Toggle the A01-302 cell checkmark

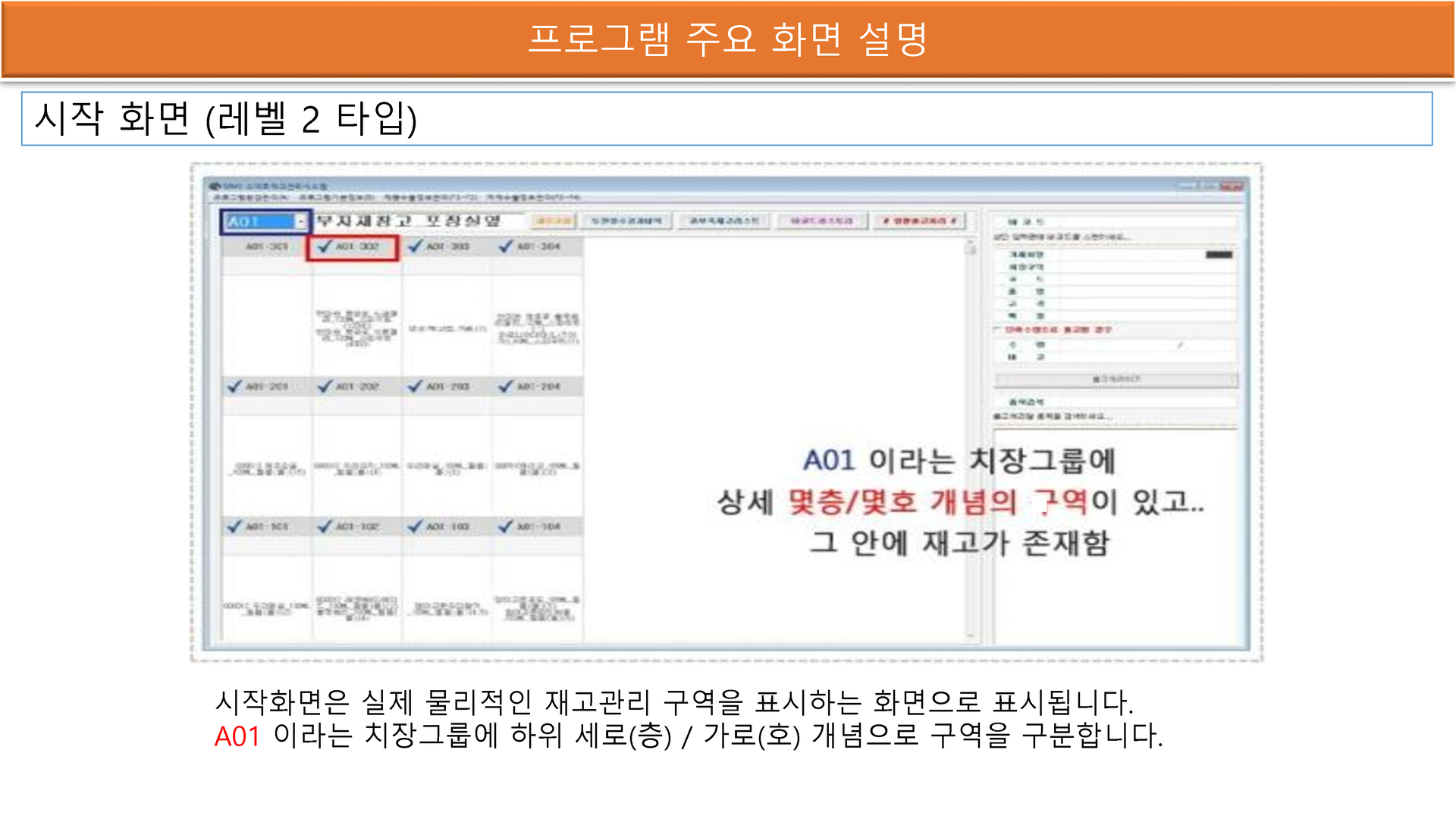point(326,246)
